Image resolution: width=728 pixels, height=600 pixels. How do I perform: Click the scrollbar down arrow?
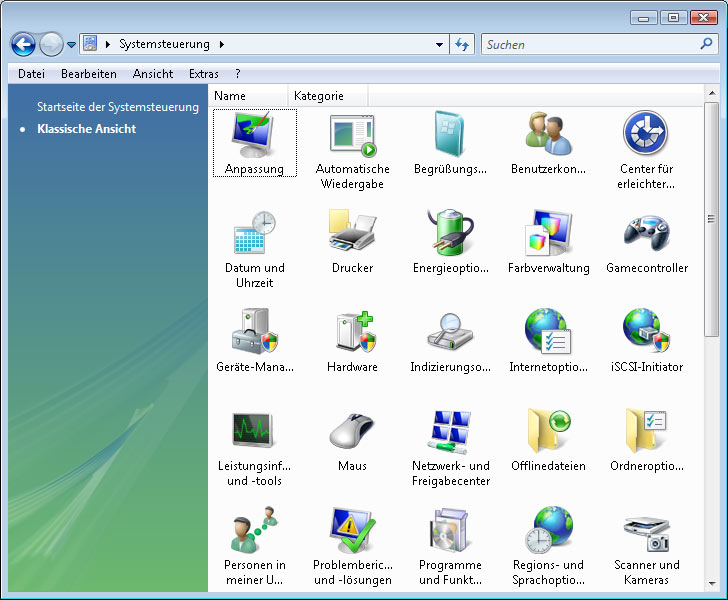click(711, 584)
